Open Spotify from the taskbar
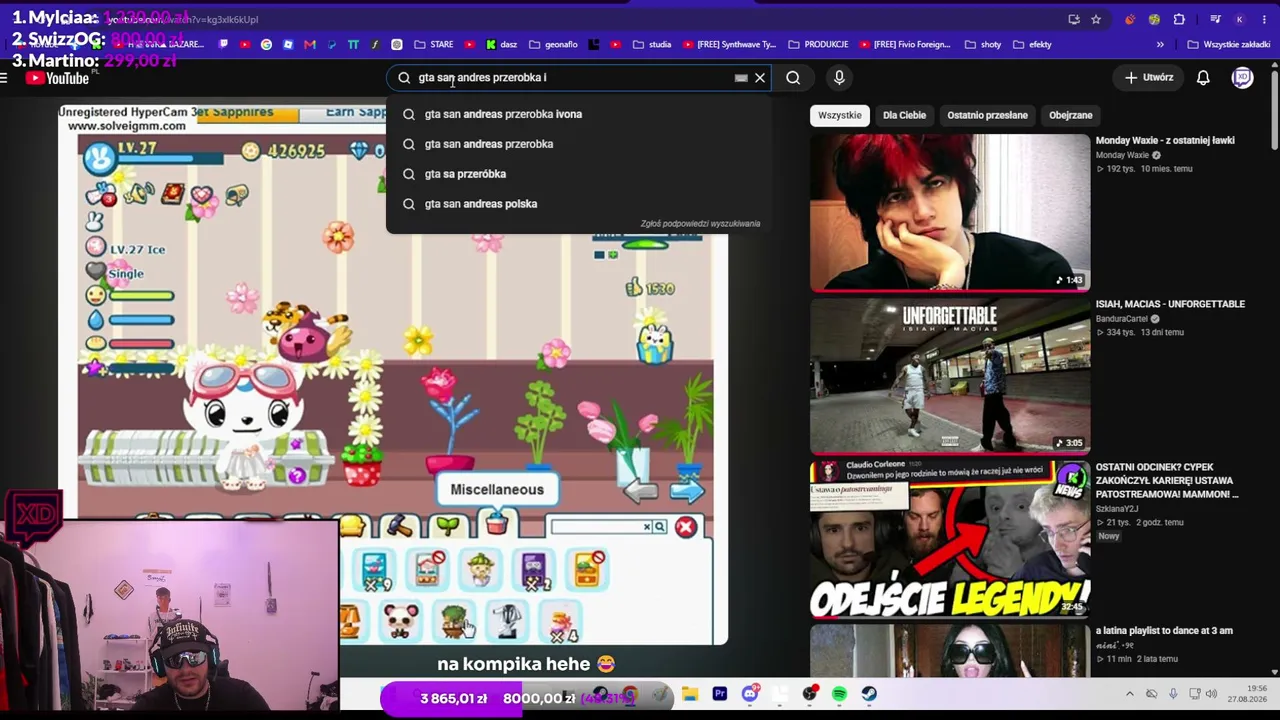The image size is (1280, 720). tap(839, 694)
